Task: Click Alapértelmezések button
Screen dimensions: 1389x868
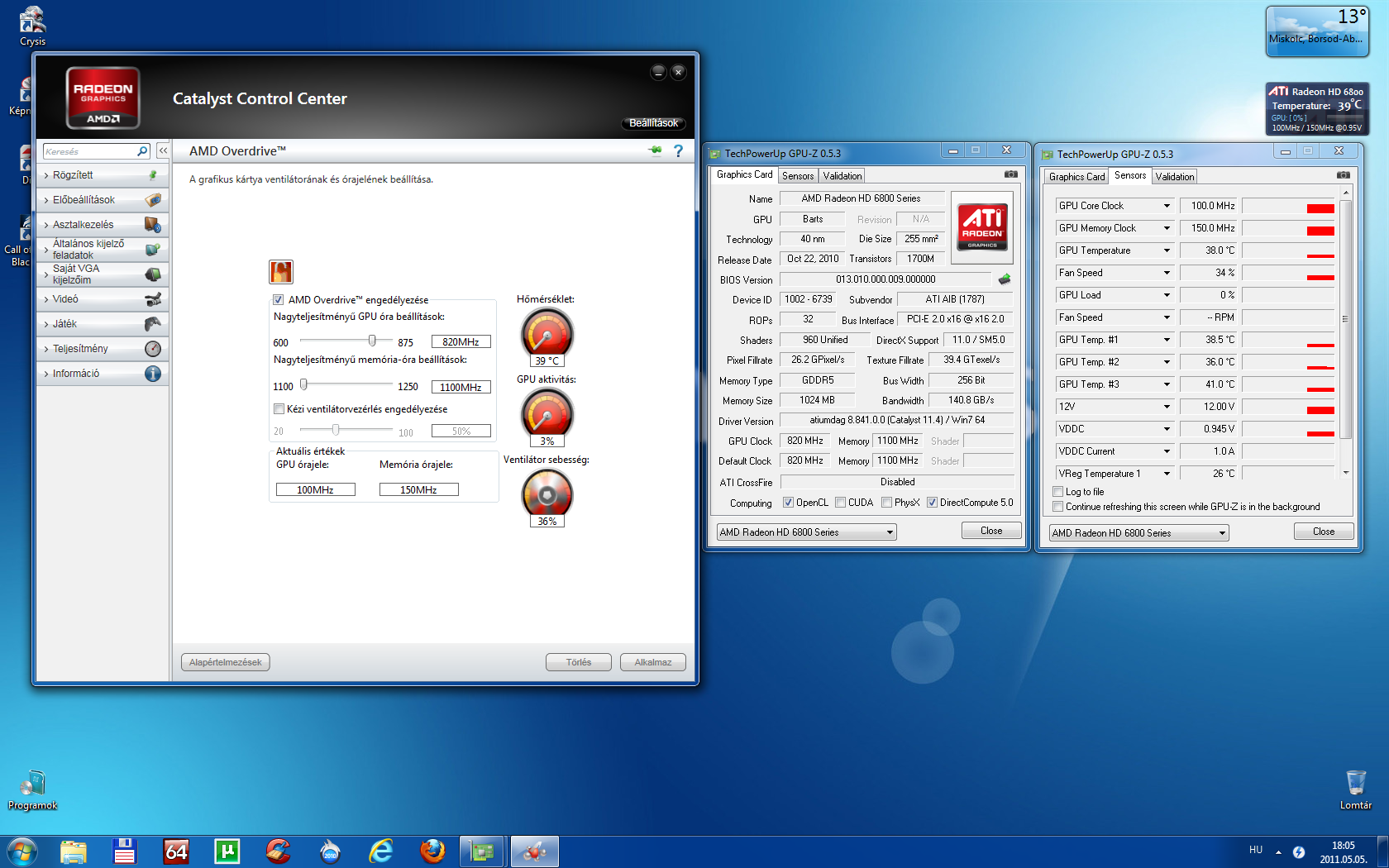Action: point(226,662)
